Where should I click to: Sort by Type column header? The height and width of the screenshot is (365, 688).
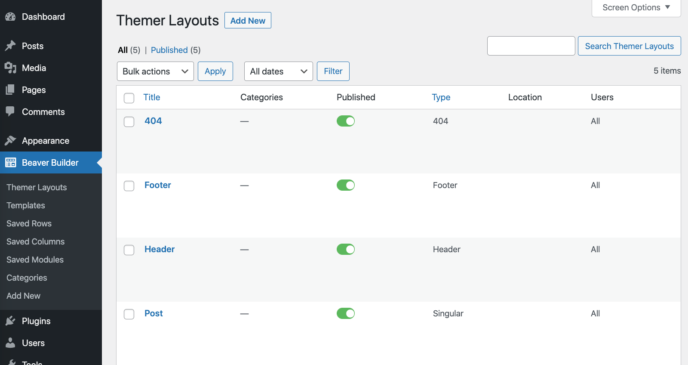click(x=441, y=97)
